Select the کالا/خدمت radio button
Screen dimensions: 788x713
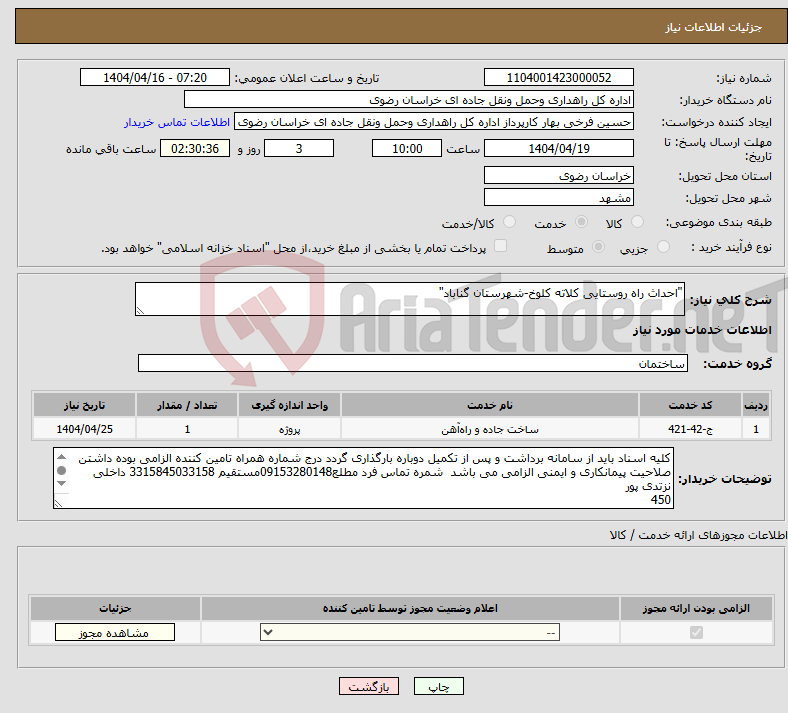[x=510, y=222]
